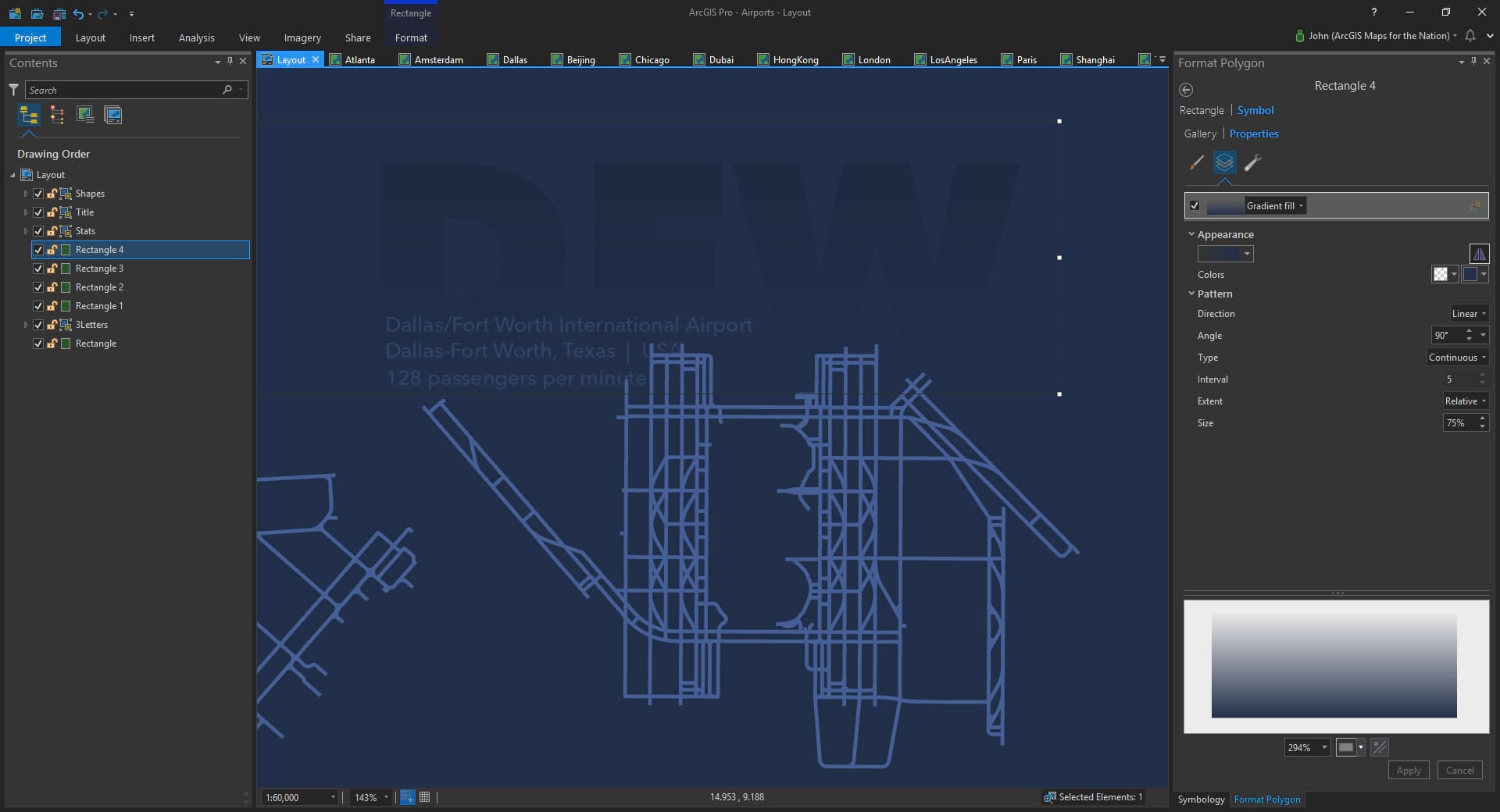Click the flip gradient color scheme icon

pyautogui.click(x=1479, y=254)
